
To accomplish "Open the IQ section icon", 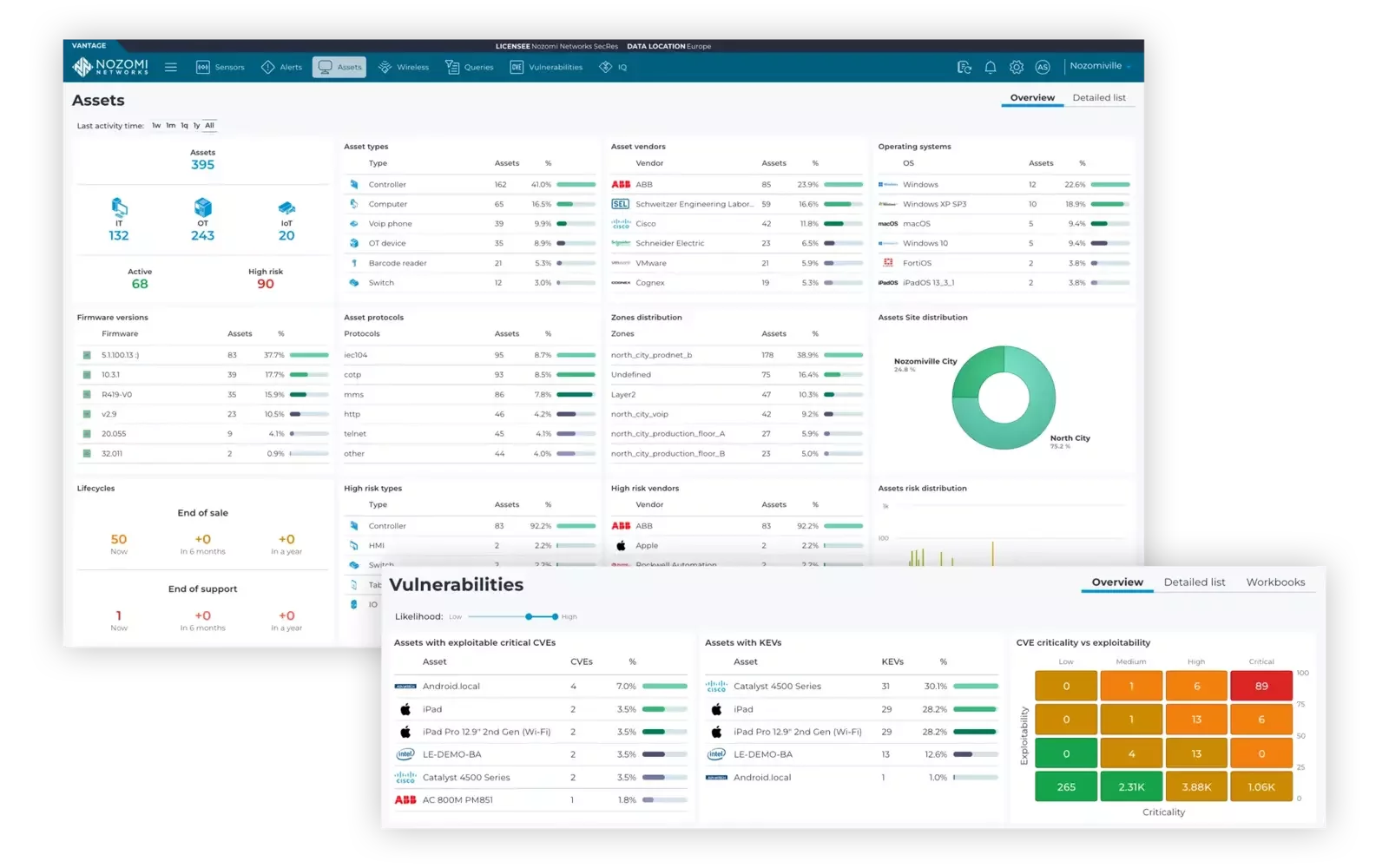I will coord(606,67).
